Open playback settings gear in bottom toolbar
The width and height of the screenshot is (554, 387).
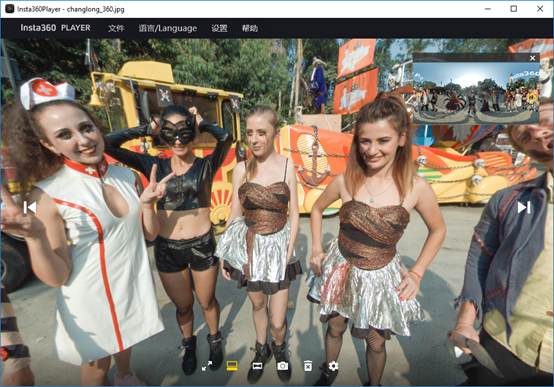click(333, 366)
